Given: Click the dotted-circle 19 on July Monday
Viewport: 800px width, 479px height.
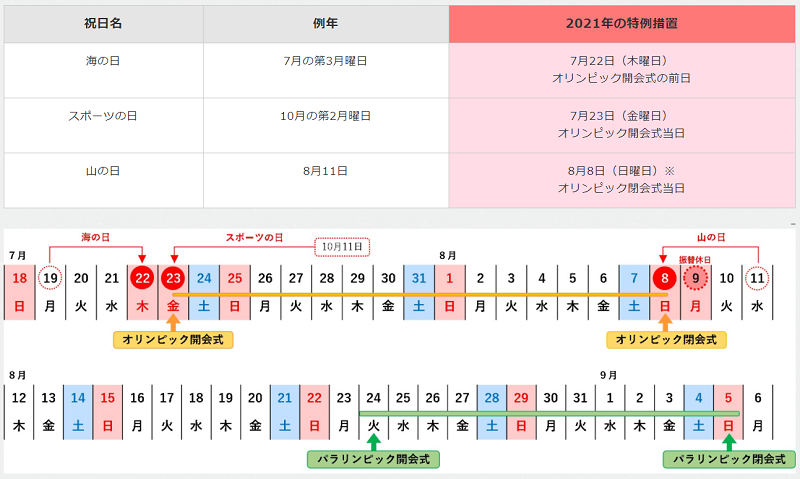Looking at the screenshot, I should [50, 278].
